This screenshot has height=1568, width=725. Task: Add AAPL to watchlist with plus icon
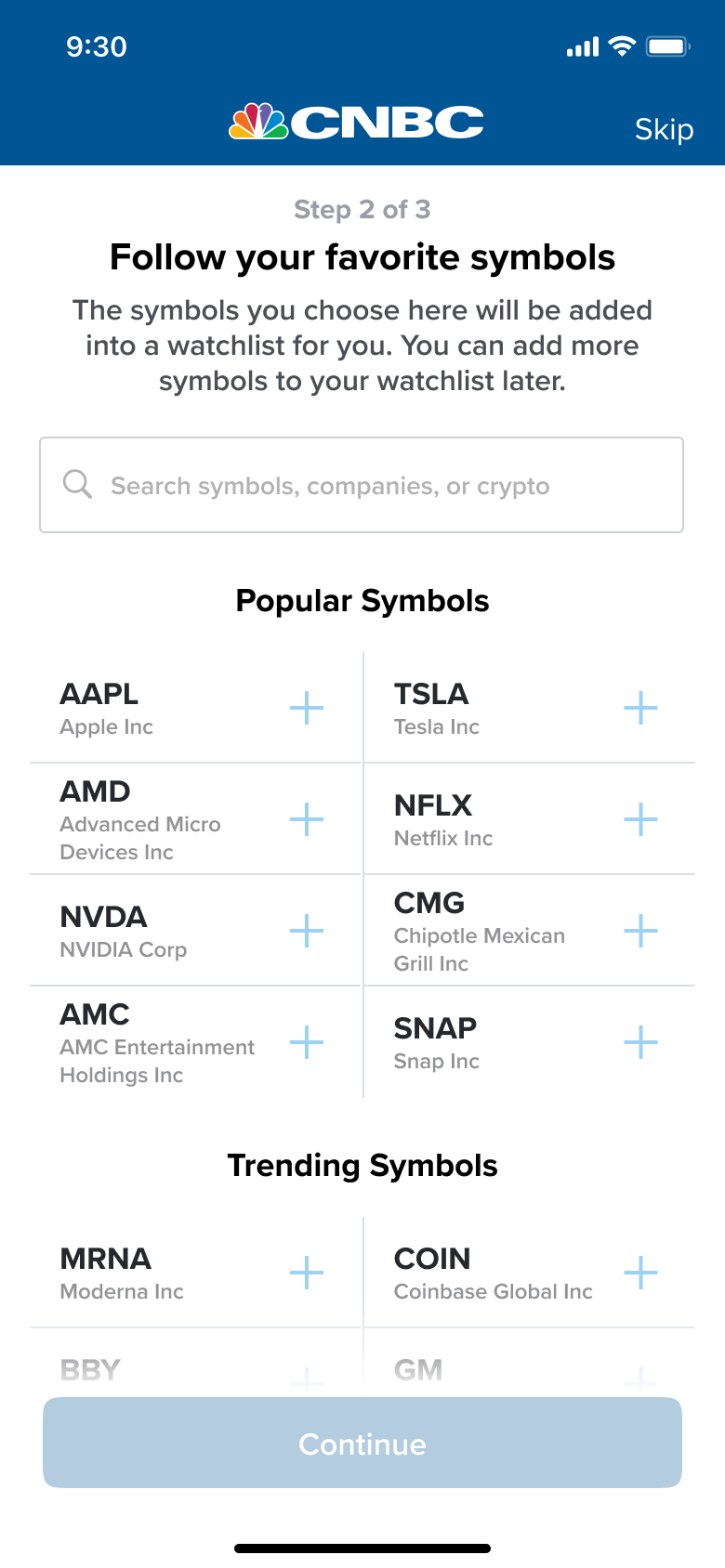click(x=306, y=709)
